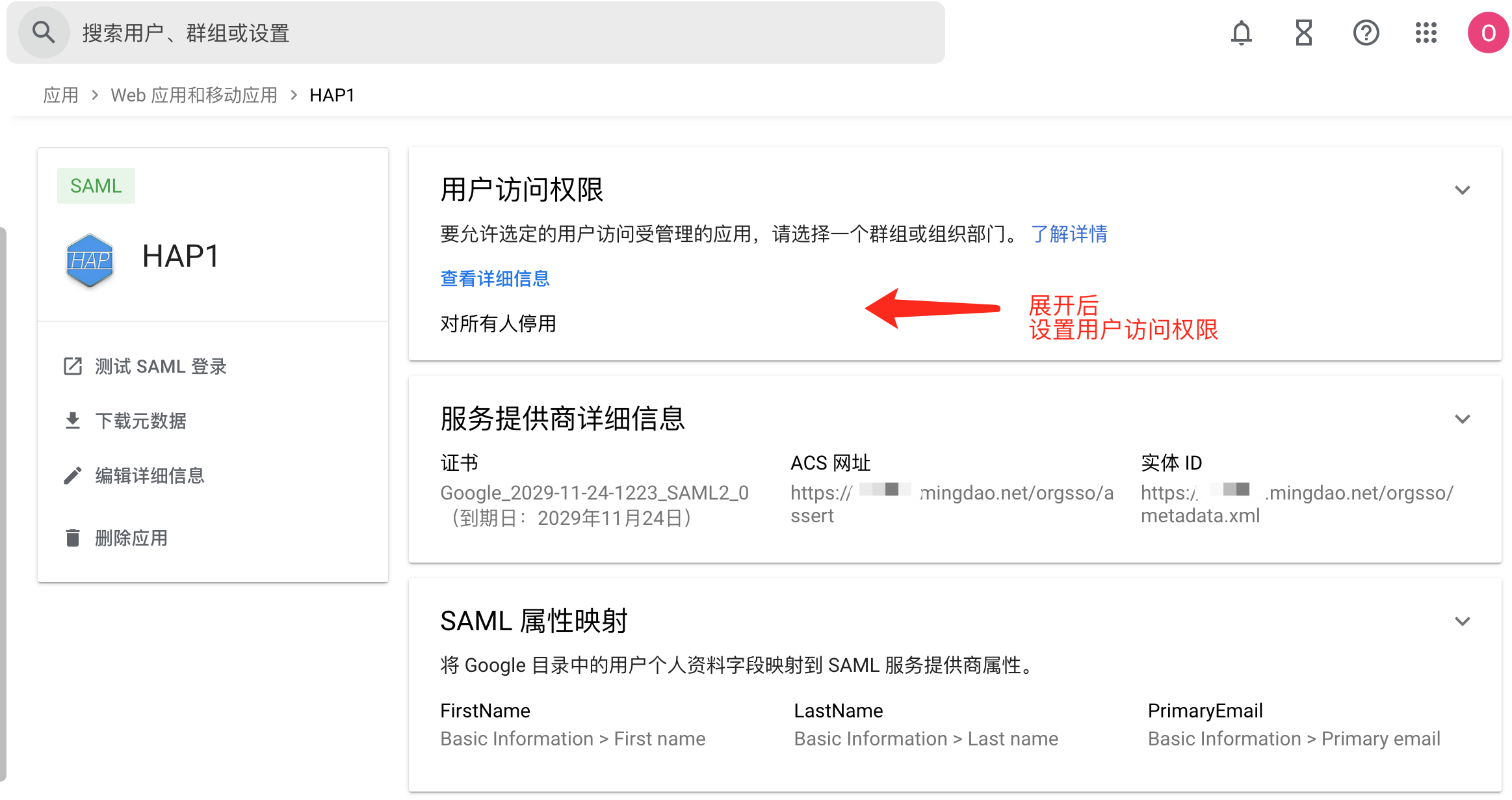1512x800 pixels.
Task: Click the download metadata icon
Action: pyautogui.click(x=73, y=421)
